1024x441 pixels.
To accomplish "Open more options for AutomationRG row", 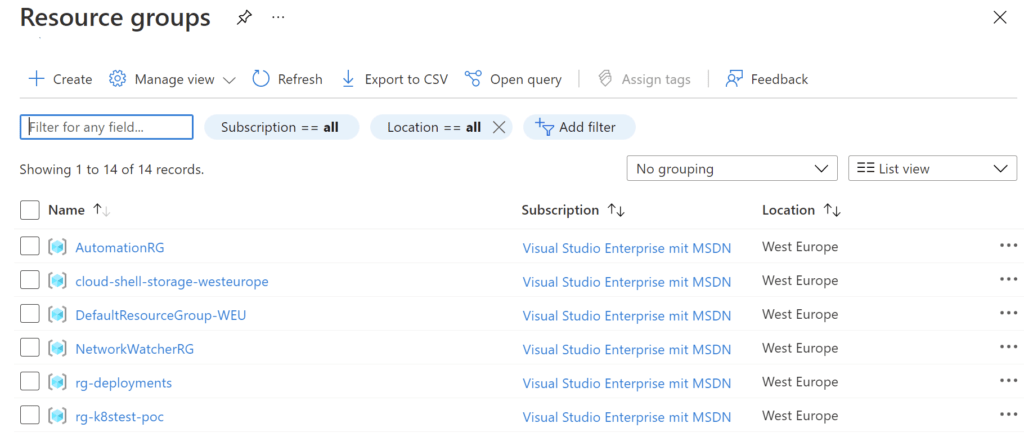I will tap(1007, 246).
